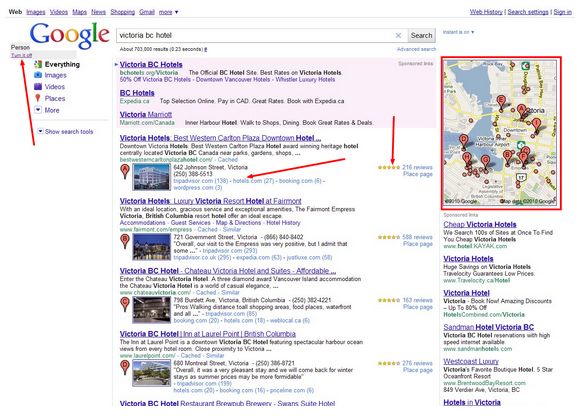580x418 pixels.
Task: Open Maps in the top navigation bar
Action: pos(80,12)
